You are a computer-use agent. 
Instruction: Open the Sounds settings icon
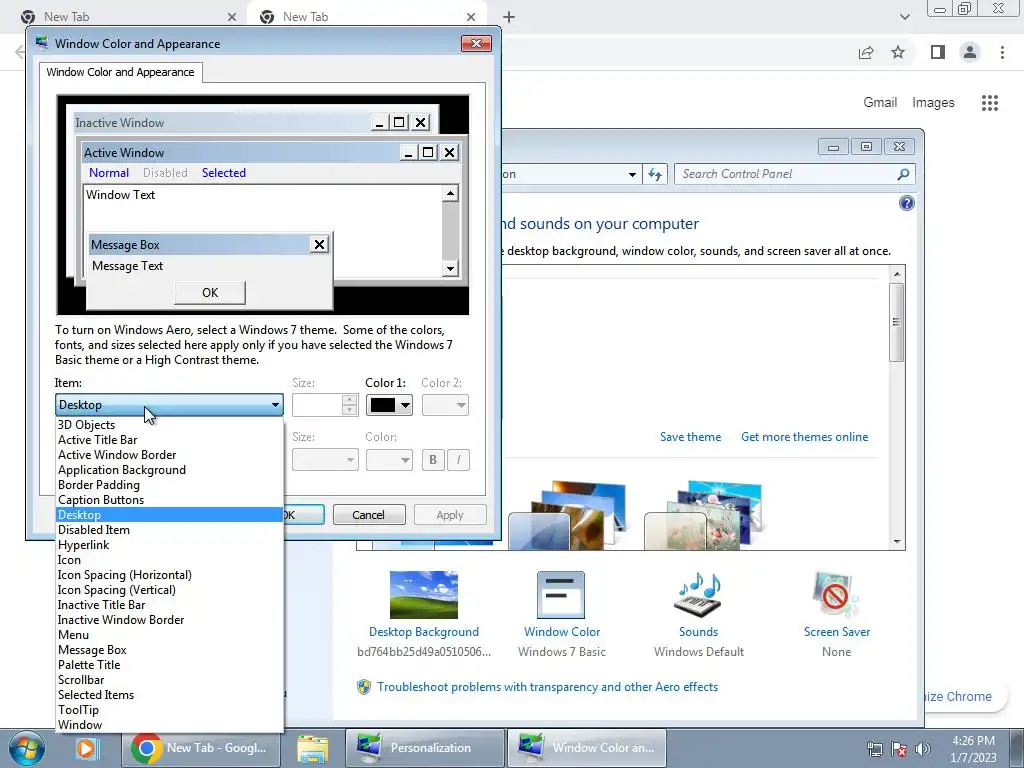[698, 595]
